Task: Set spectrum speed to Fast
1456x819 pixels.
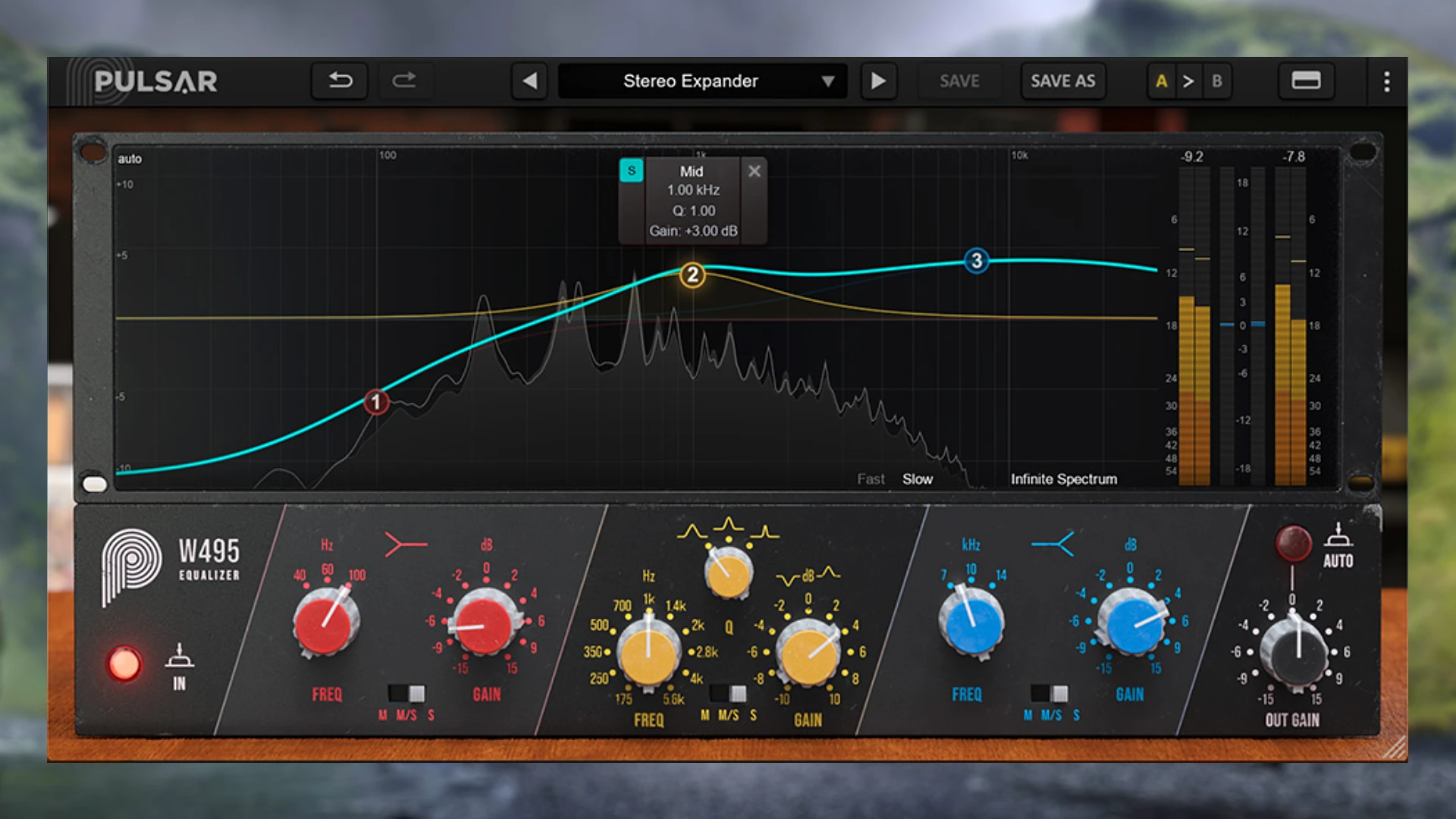Action: [x=871, y=479]
